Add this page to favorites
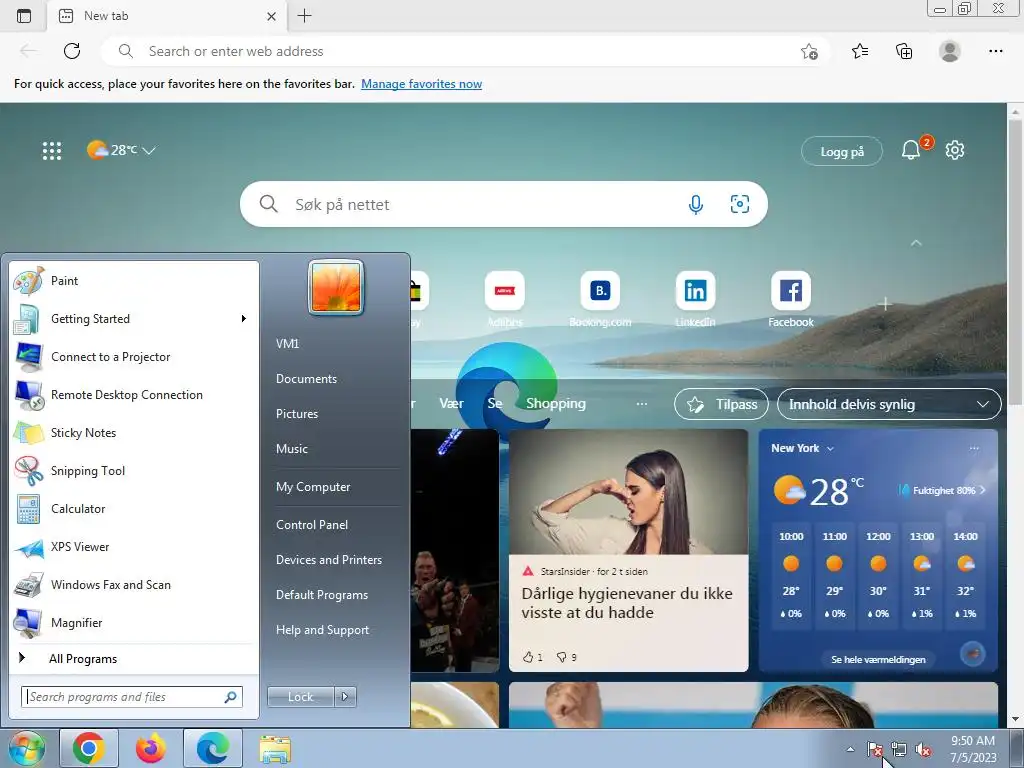Viewport: 1024px width, 768px height. pyautogui.click(x=809, y=52)
